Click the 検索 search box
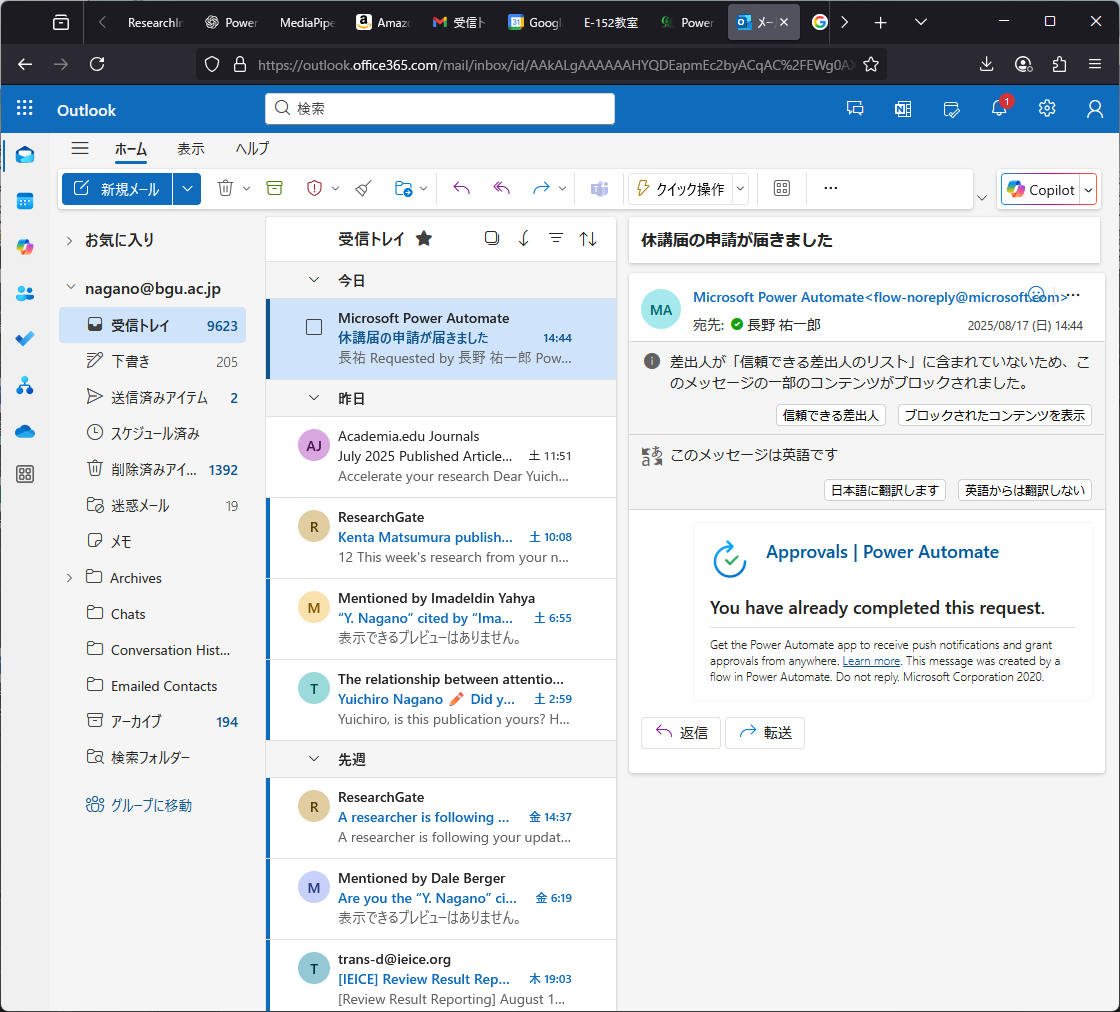The width and height of the screenshot is (1120, 1012). point(440,109)
